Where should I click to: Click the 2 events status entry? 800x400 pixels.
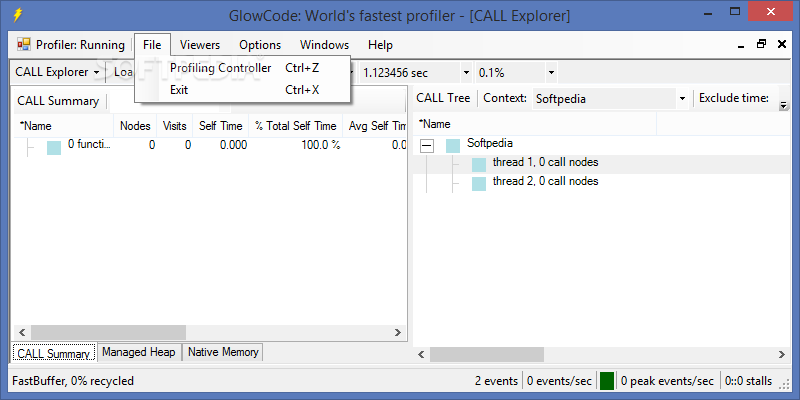click(x=496, y=381)
